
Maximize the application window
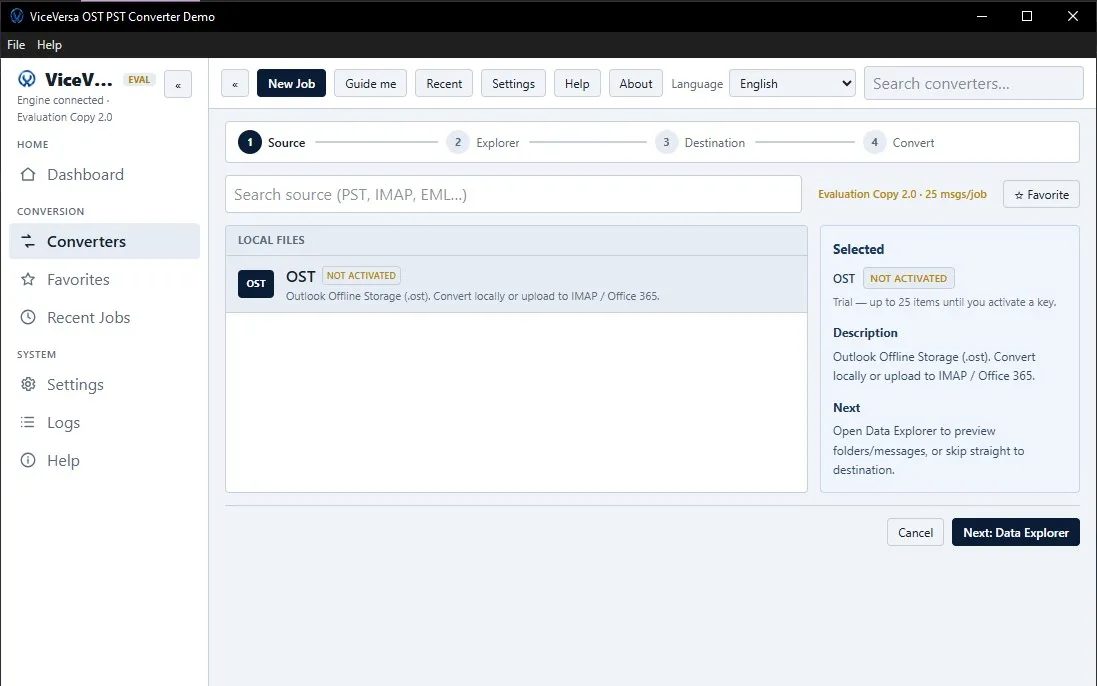click(x=1027, y=16)
